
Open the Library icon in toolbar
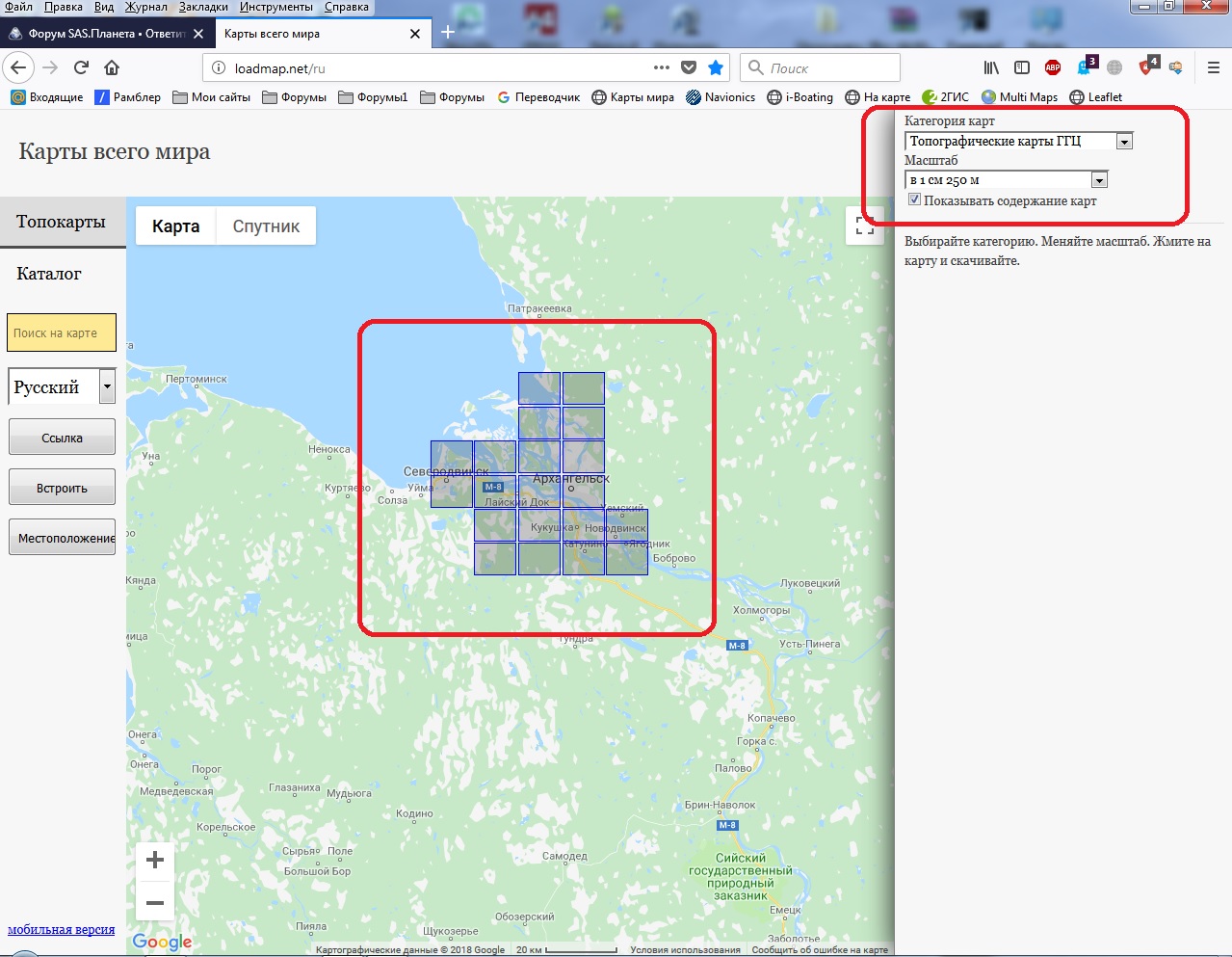coord(991,67)
